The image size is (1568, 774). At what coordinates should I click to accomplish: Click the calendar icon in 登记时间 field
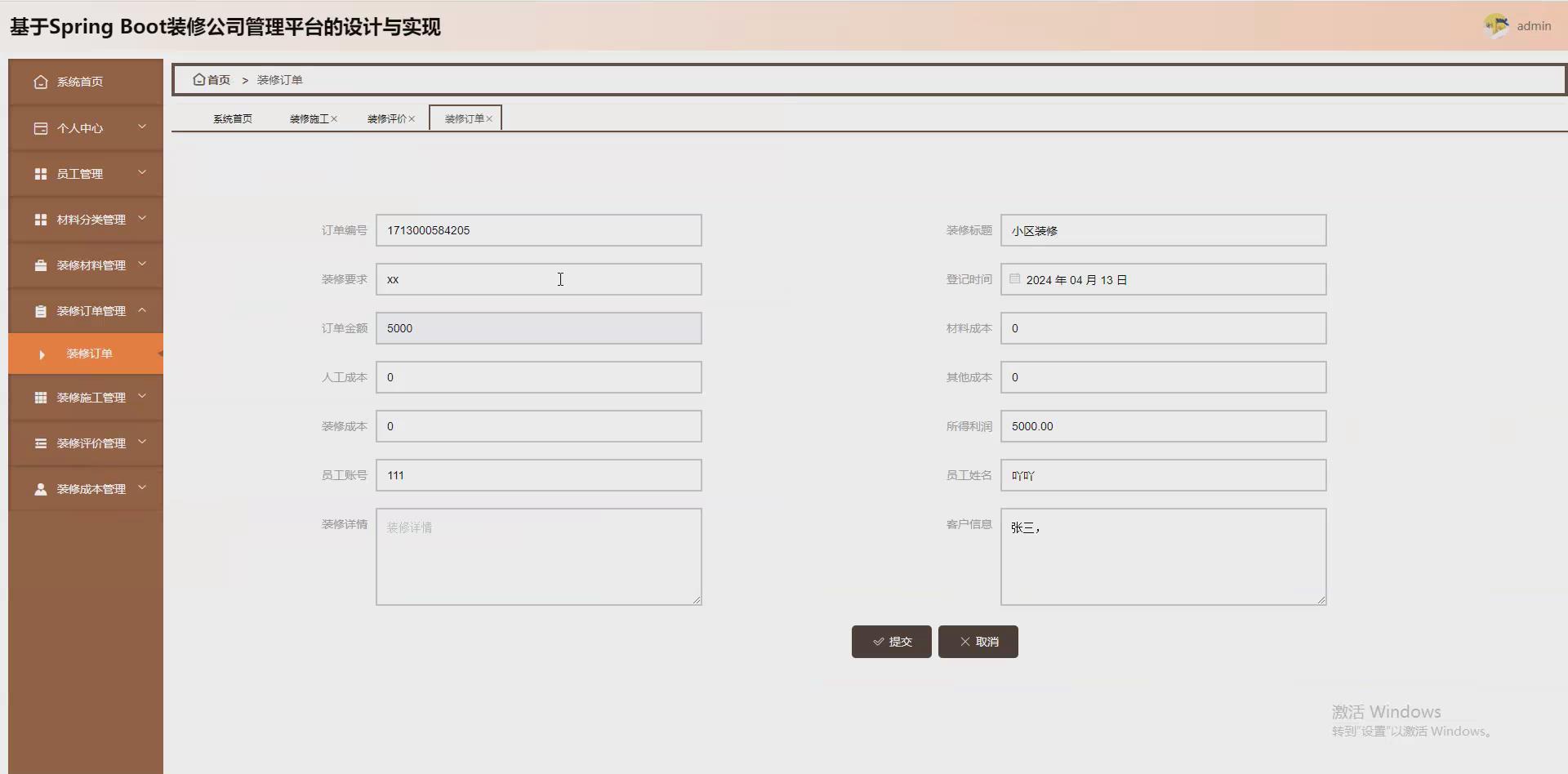pos(1015,279)
